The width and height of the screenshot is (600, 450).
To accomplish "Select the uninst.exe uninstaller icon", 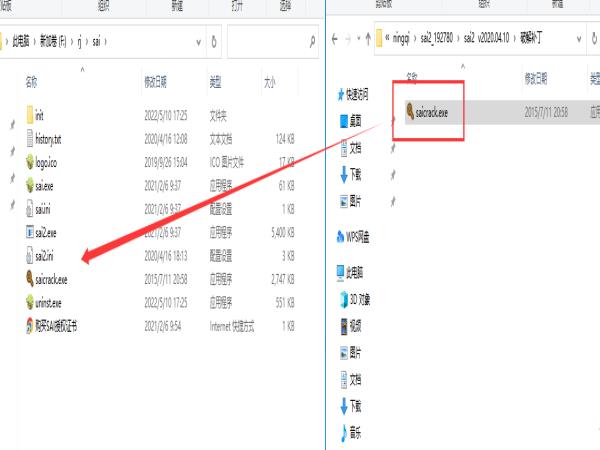I will pyautogui.click(x=30, y=303).
